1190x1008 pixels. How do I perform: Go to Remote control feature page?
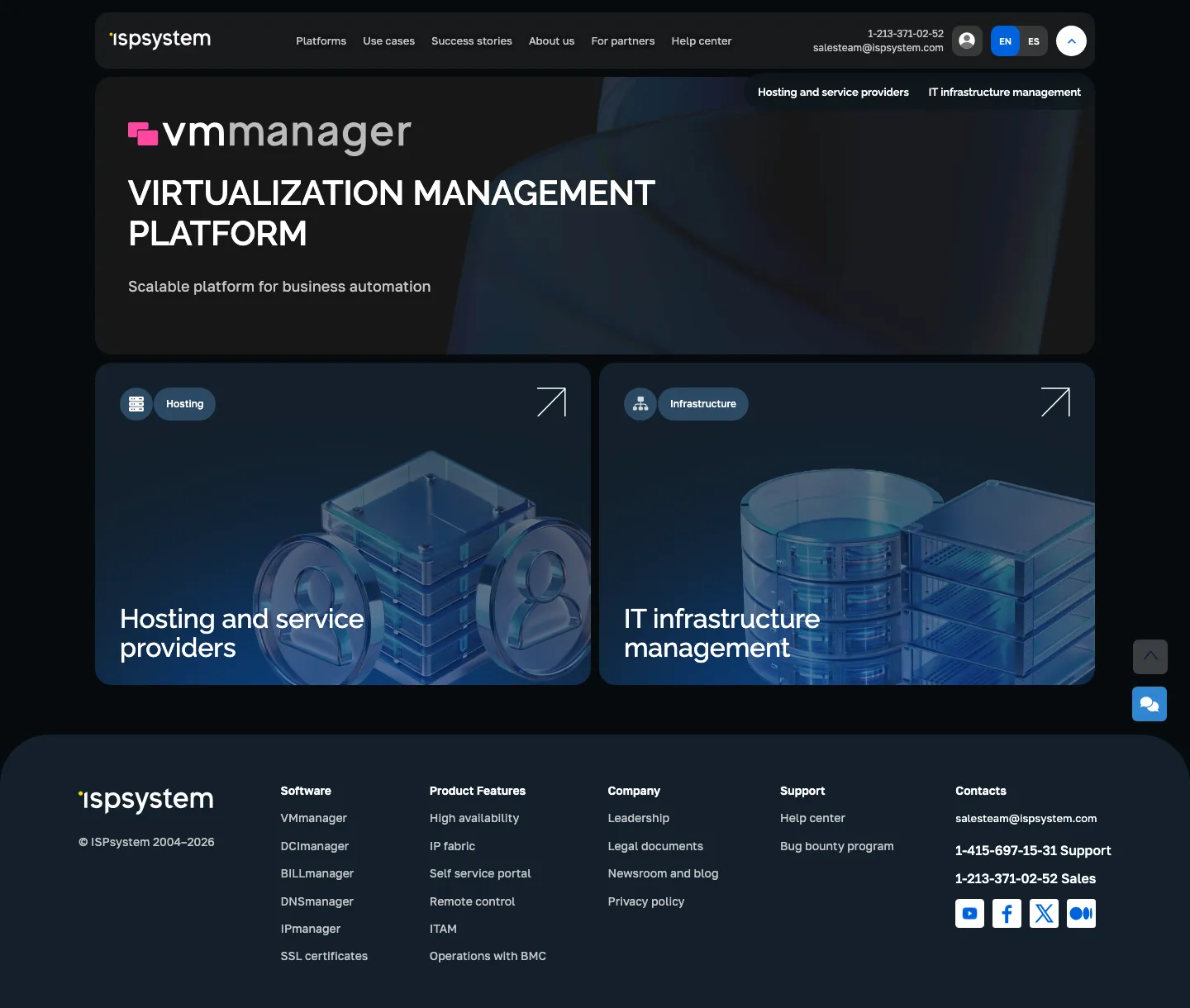point(472,901)
